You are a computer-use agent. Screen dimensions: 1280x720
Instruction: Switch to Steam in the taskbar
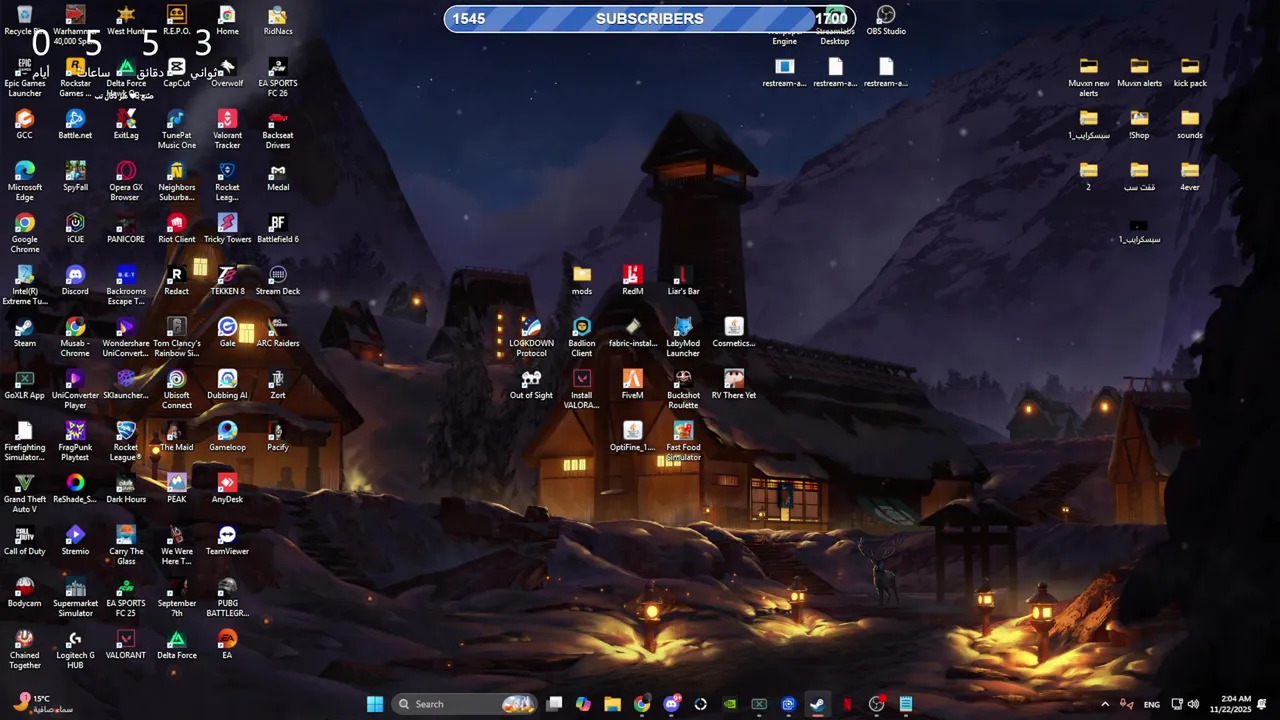817,704
